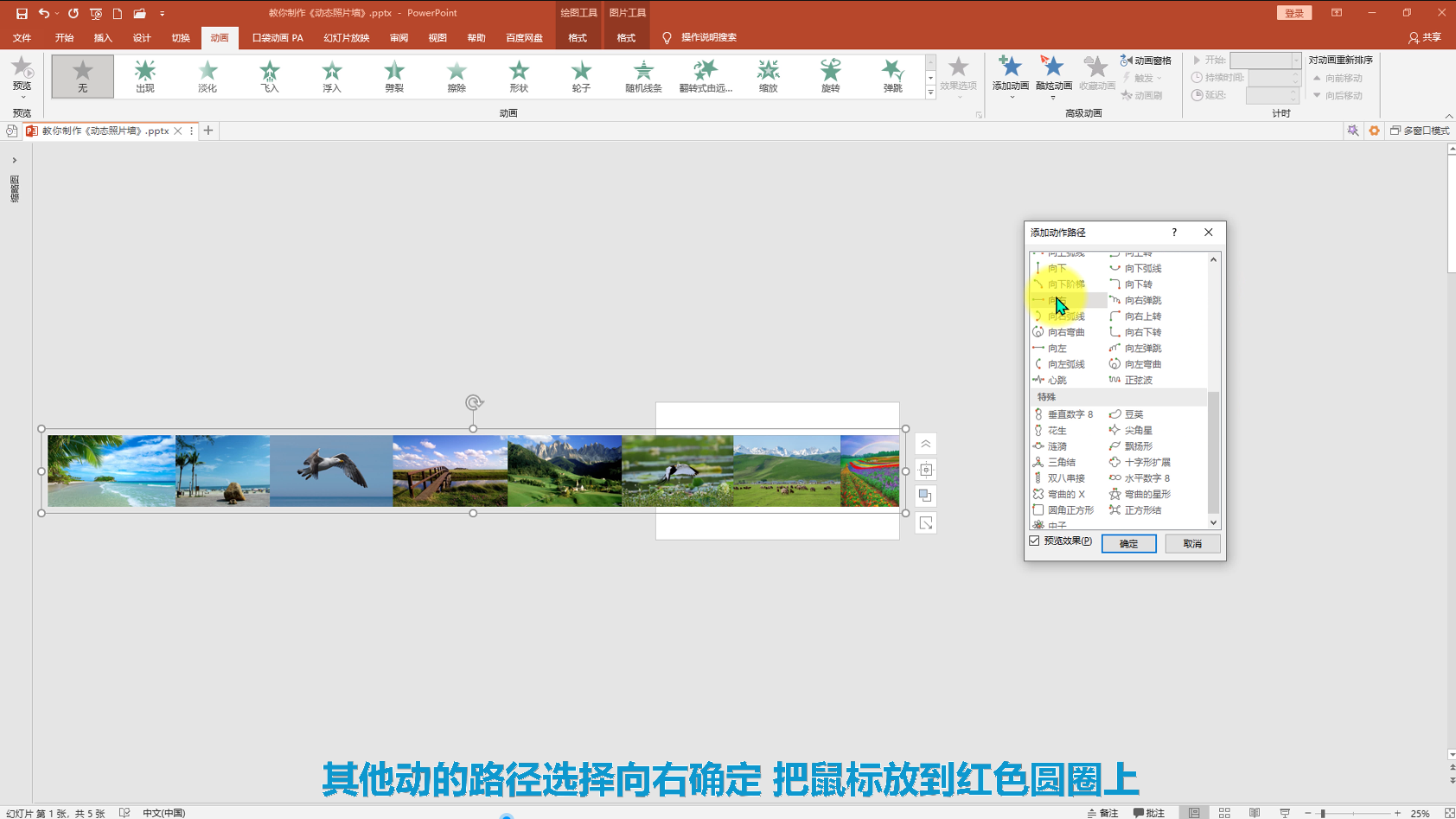Switch to the 切换 Transitions tab

point(181,38)
